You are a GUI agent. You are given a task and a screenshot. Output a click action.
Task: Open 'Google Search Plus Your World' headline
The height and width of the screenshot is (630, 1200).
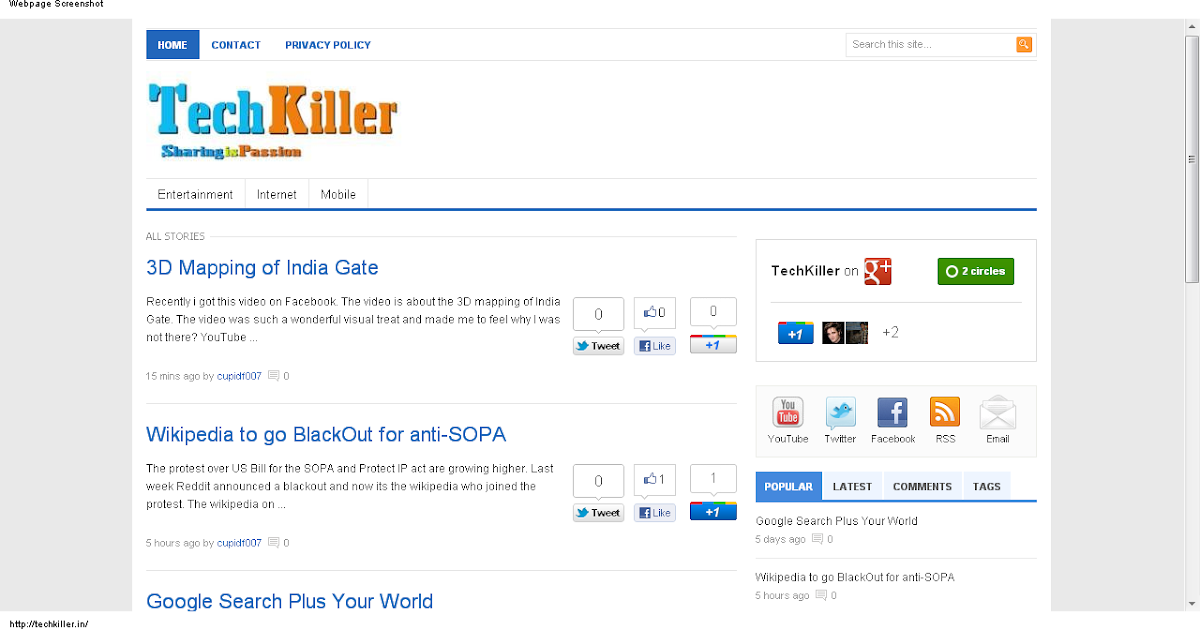[x=289, y=601]
